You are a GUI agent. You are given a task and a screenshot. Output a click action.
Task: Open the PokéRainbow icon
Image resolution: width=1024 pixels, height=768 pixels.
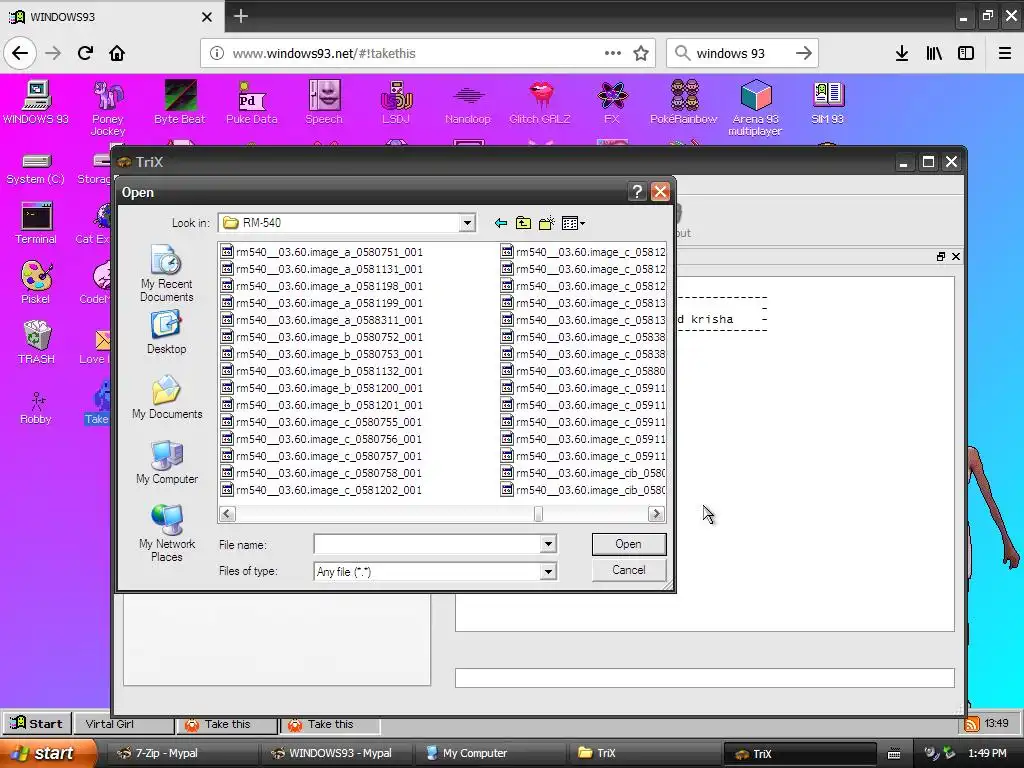pos(684,103)
